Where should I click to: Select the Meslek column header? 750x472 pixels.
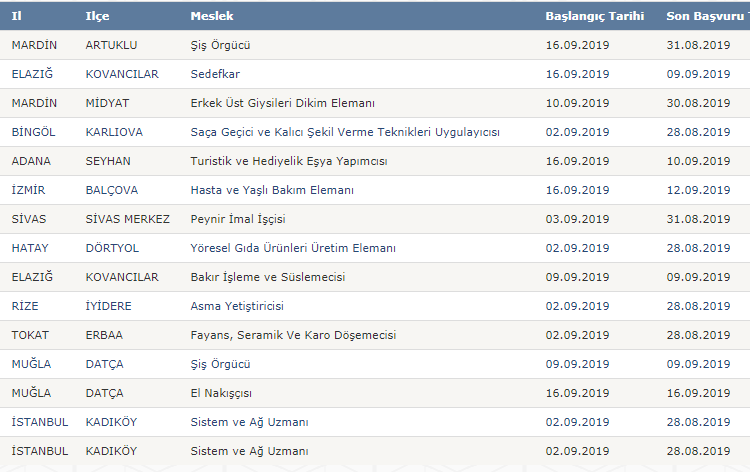tap(212, 16)
